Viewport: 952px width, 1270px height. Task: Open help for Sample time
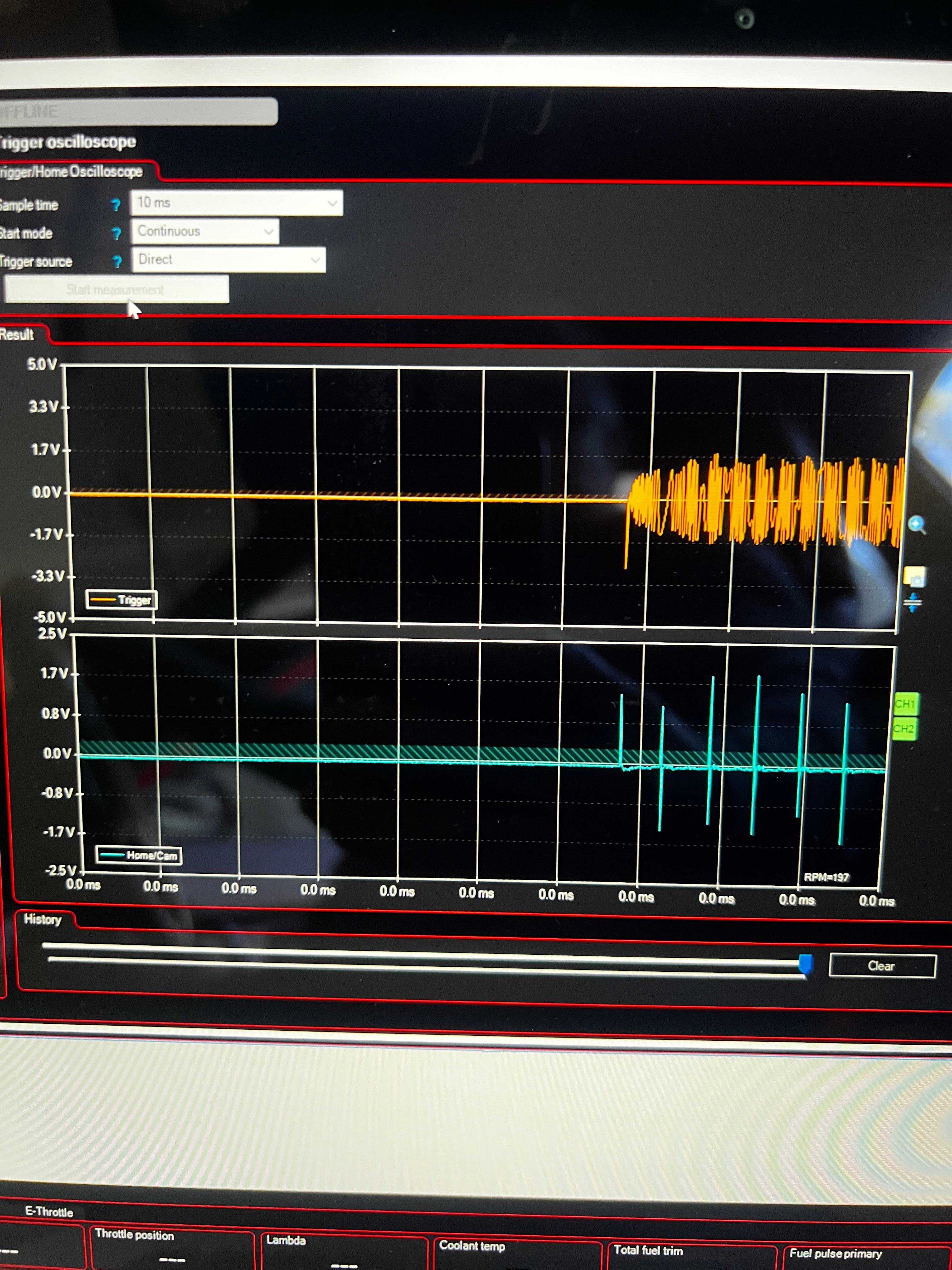click(116, 204)
